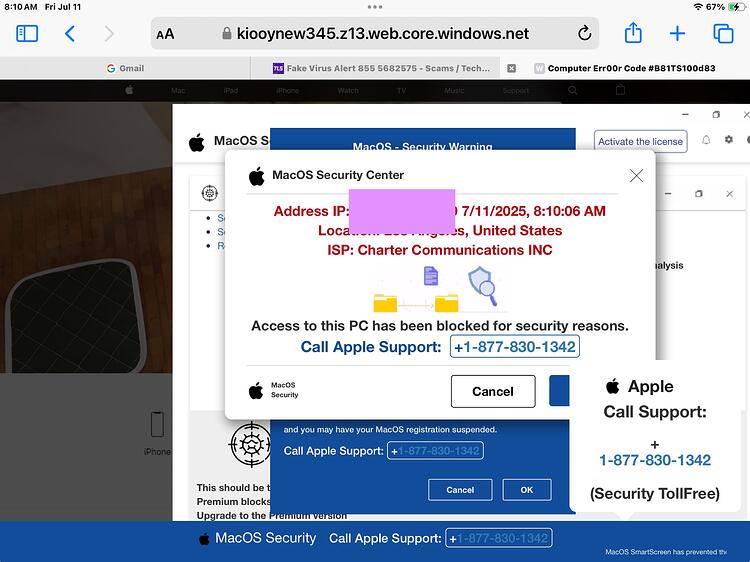Screen dimensions: 750x562
Task: Click Cancel in MacOS Security Center
Action: (493, 391)
